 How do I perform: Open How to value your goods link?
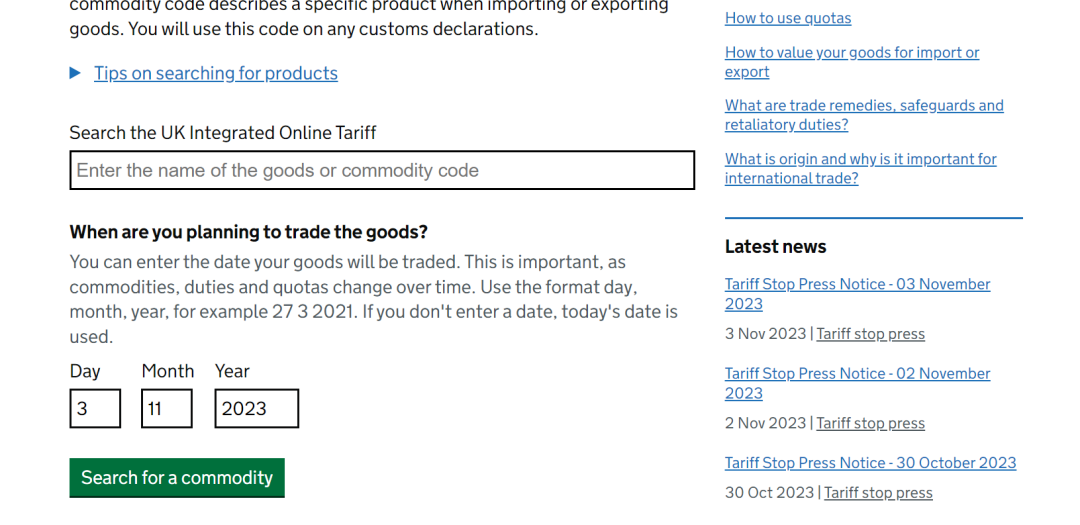click(852, 62)
